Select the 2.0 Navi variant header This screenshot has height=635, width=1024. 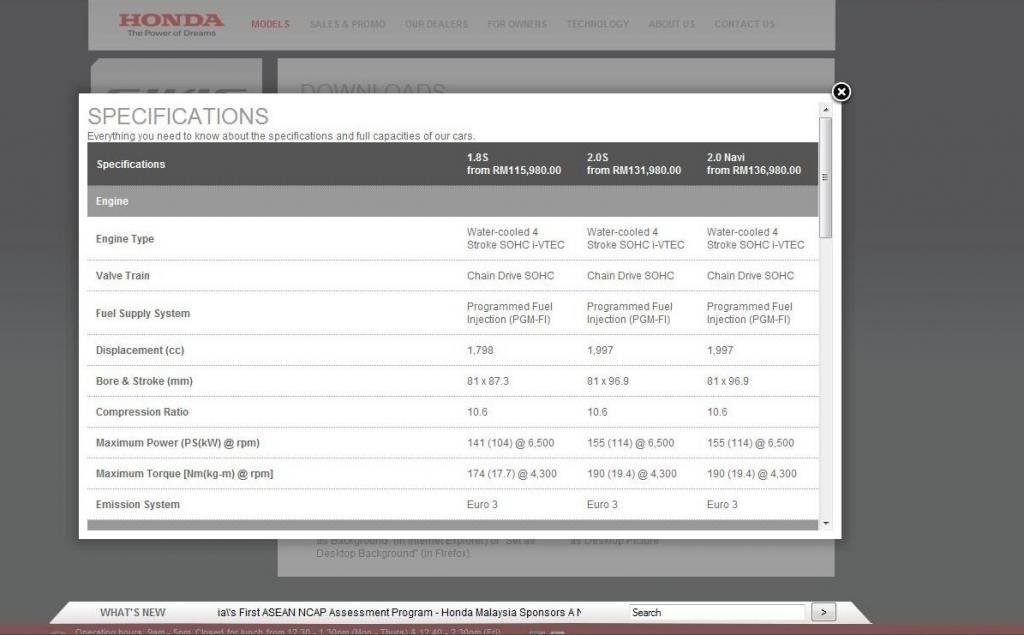coord(754,164)
